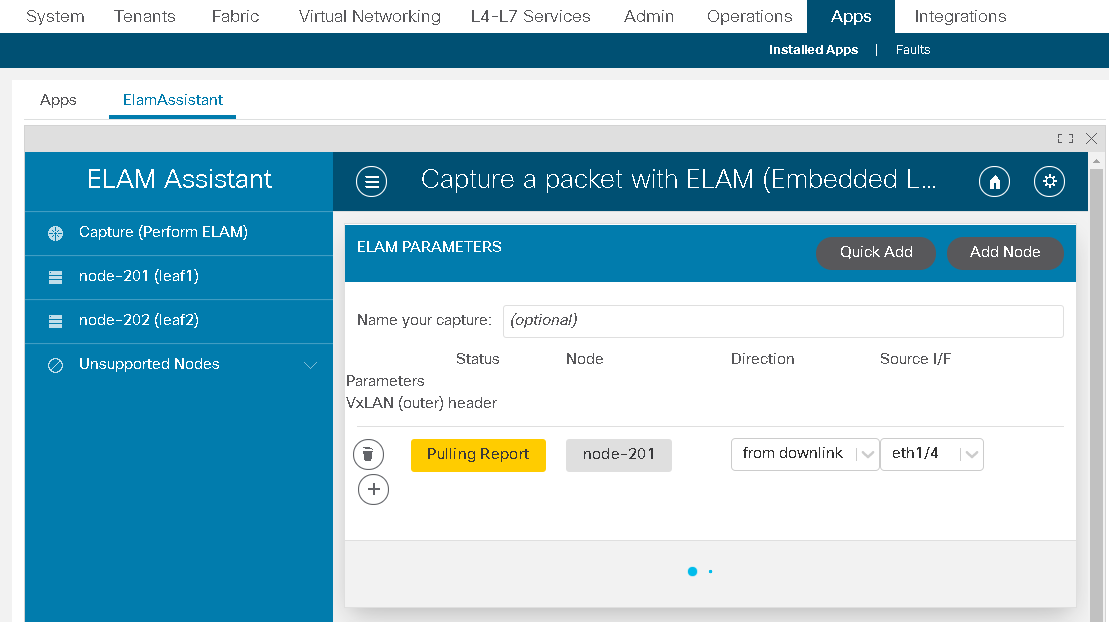This screenshot has height=622, width=1109.
Task: Click the Unsupported Nodes prohibited icon
Action: point(55,365)
